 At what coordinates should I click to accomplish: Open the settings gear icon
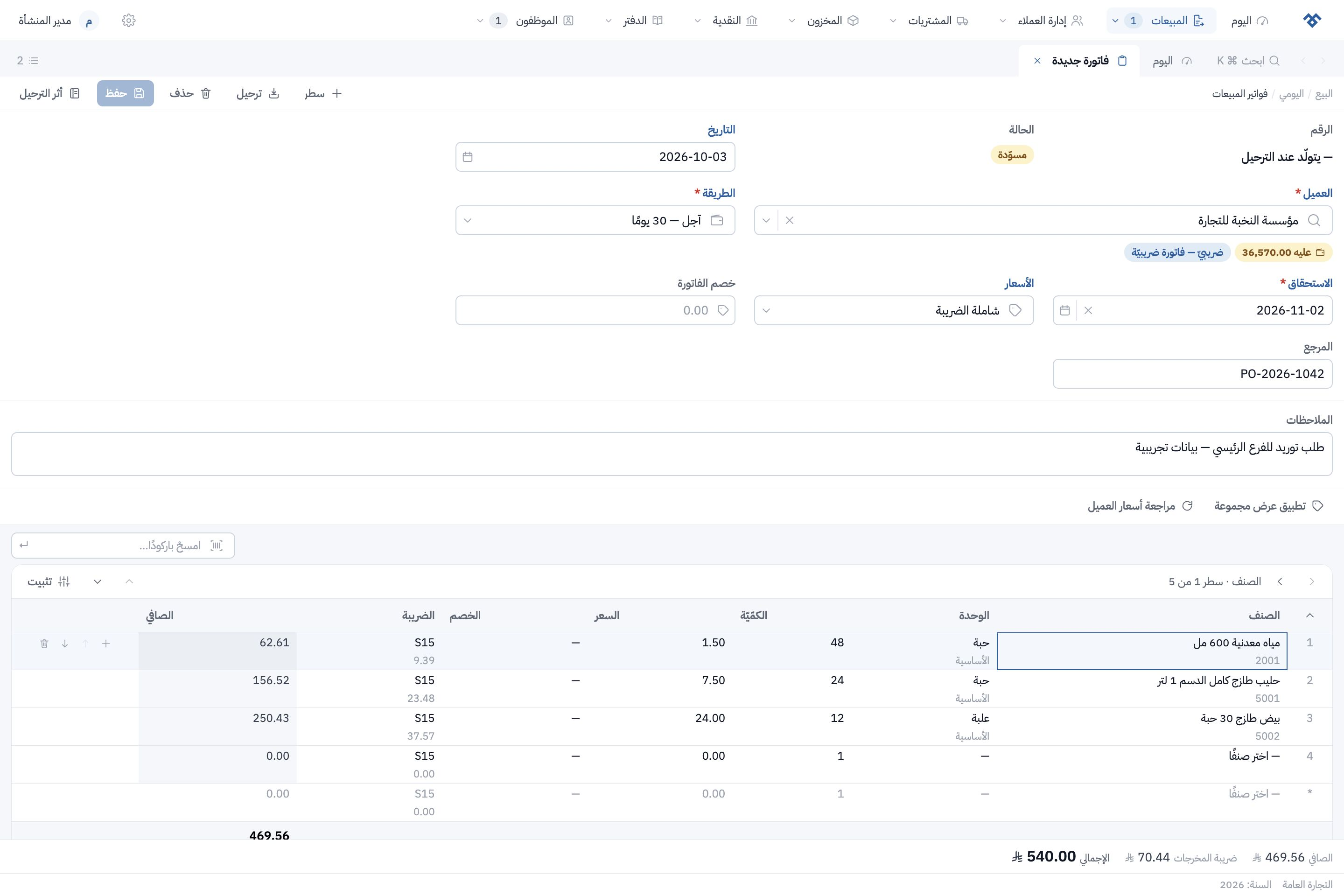coord(129,21)
